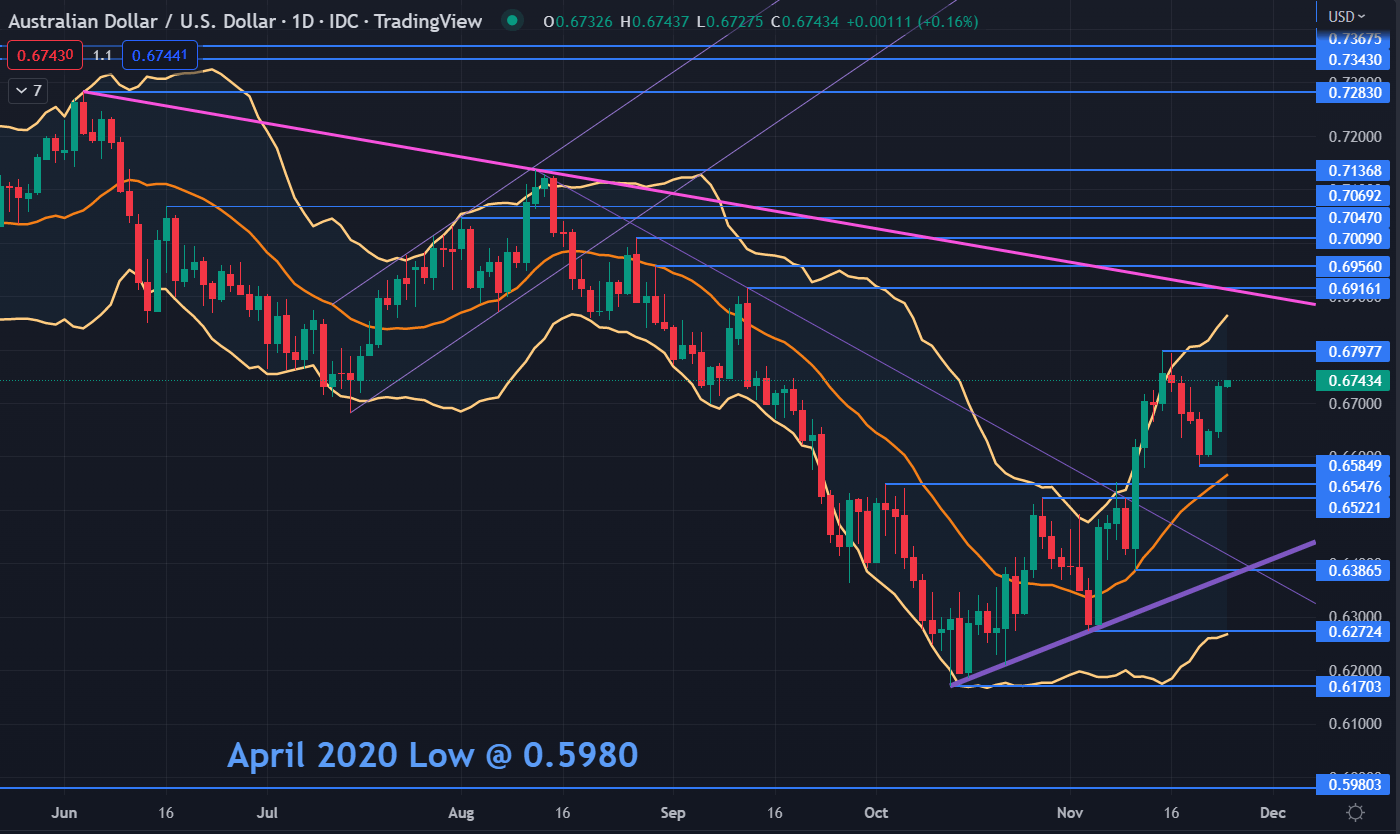This screenshot has width=1400, height=834.
Task: Select the 0.65849 price level label
Action: [1355, 465]
